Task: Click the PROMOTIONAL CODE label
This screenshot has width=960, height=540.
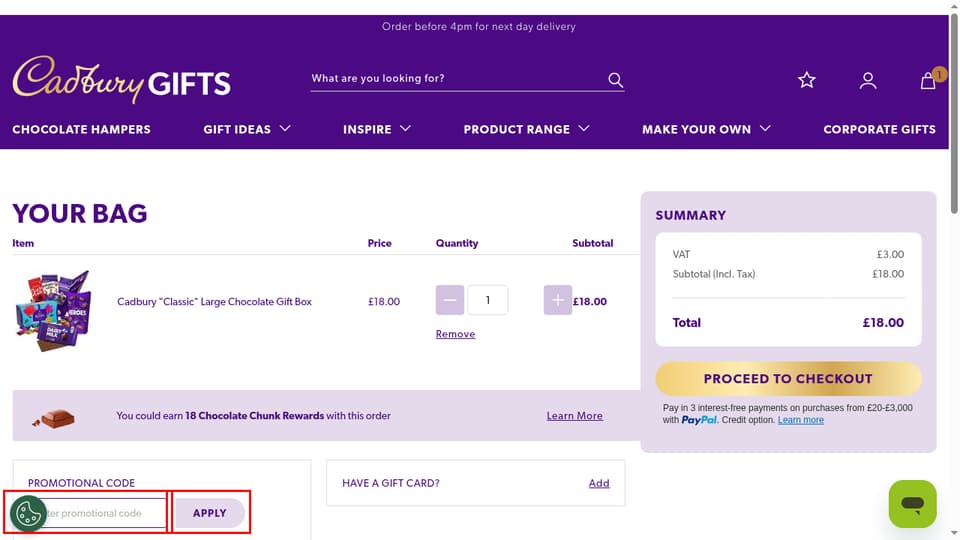Action: pyautogui.click(x=81, y=483)
